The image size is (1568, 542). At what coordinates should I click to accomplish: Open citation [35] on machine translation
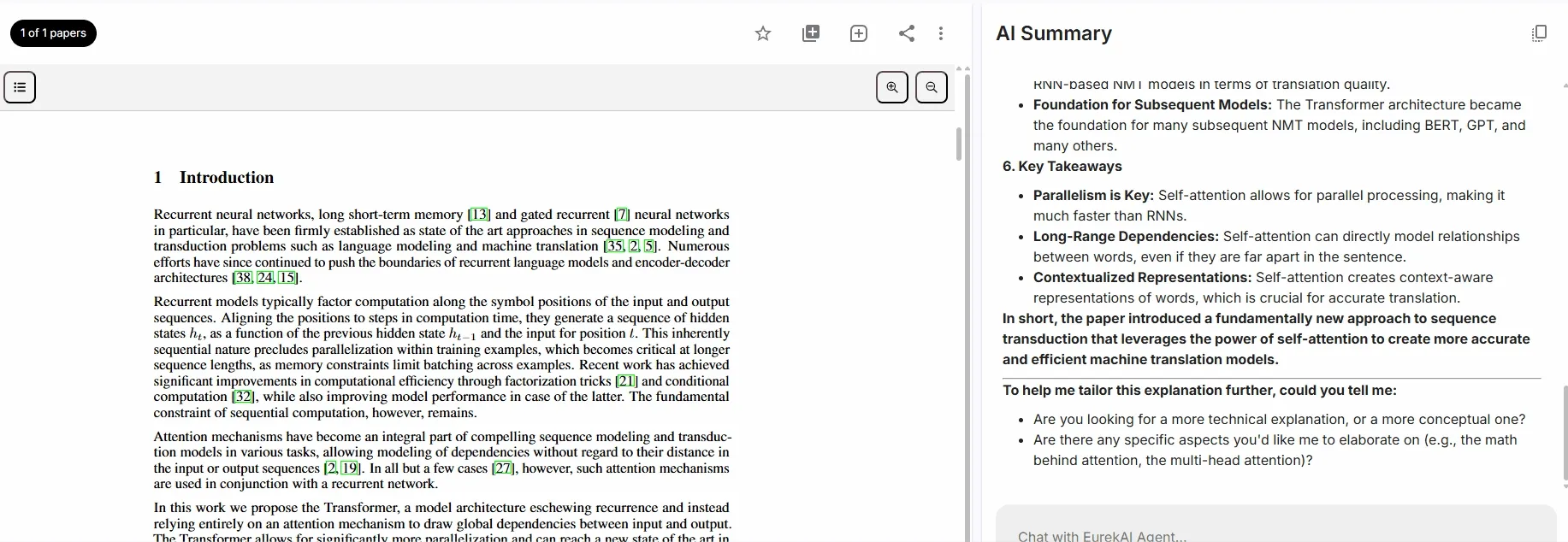coord(614,246)
